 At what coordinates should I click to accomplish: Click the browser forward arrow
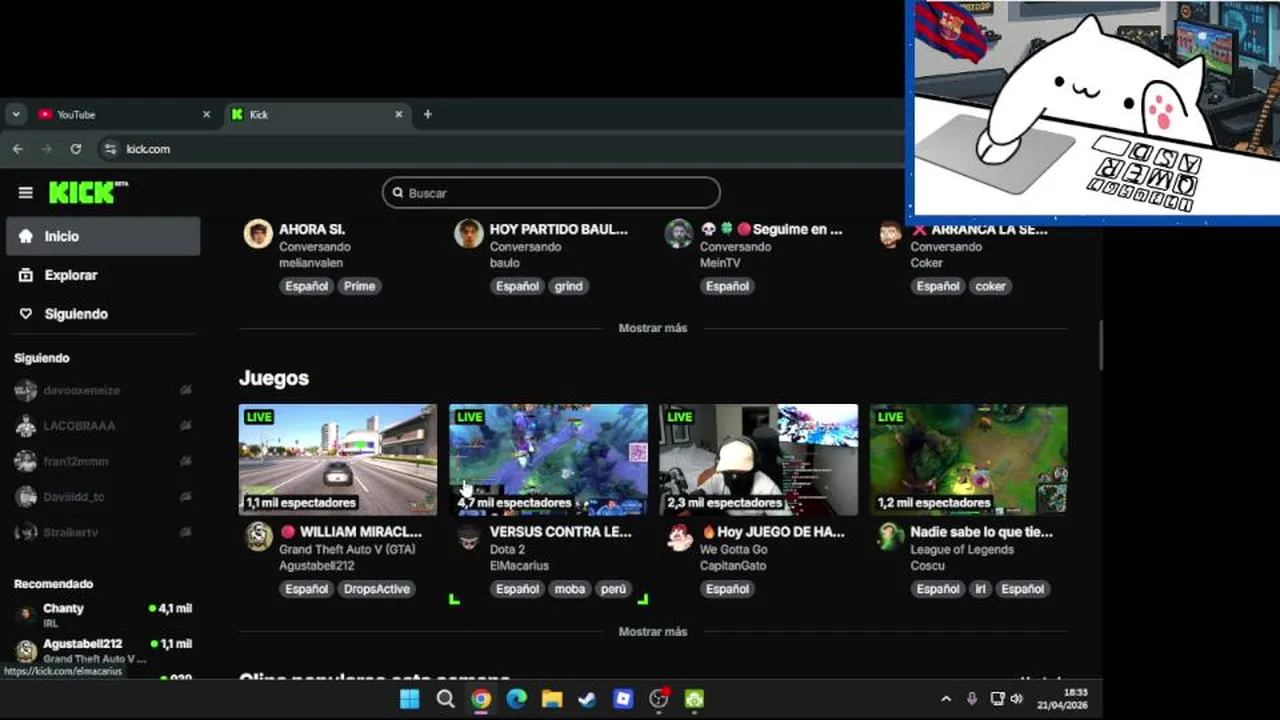[46, 149]
